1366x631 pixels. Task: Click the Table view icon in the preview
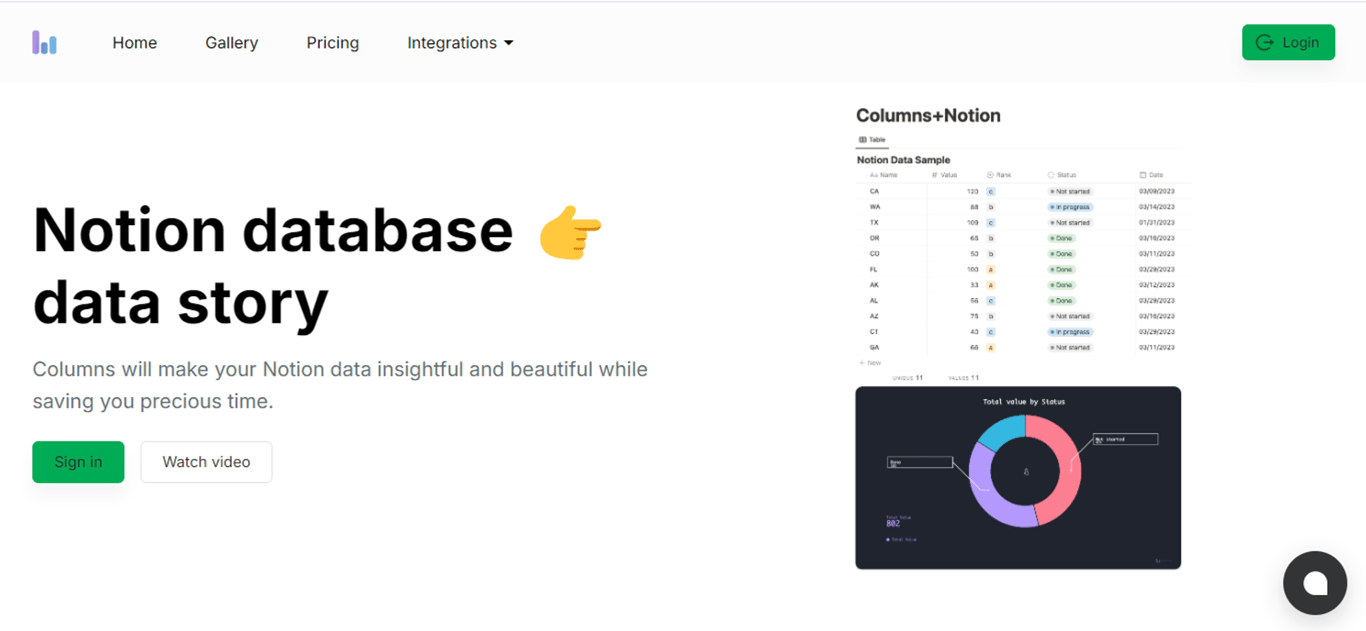863,140
